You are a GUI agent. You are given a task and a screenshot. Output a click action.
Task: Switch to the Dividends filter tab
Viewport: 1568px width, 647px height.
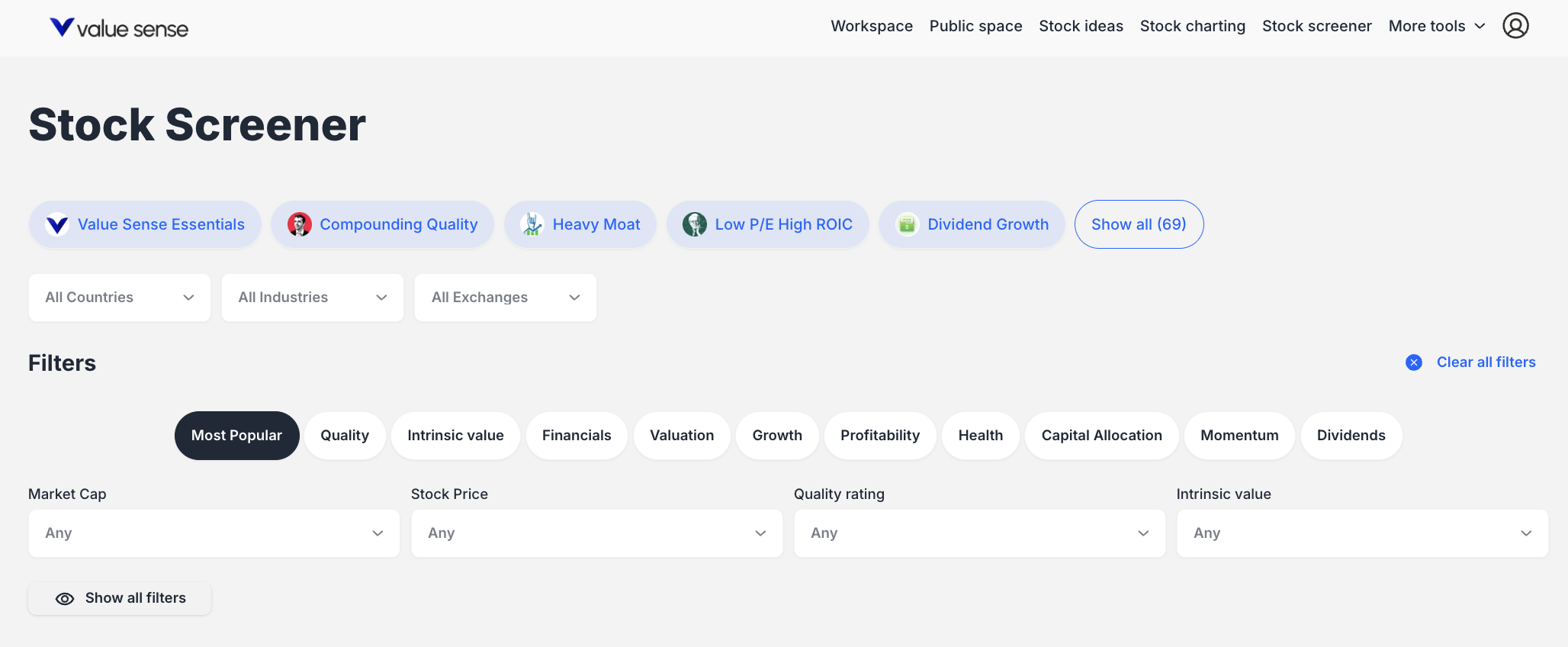coord(1351,436)
